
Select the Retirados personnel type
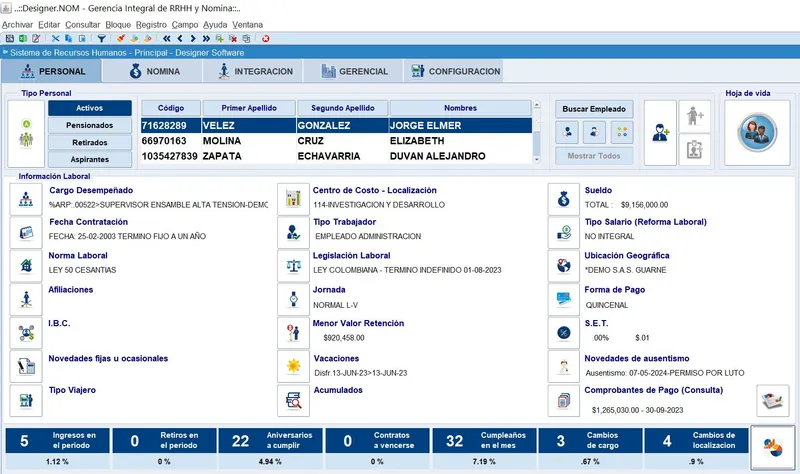pos(90,142)
